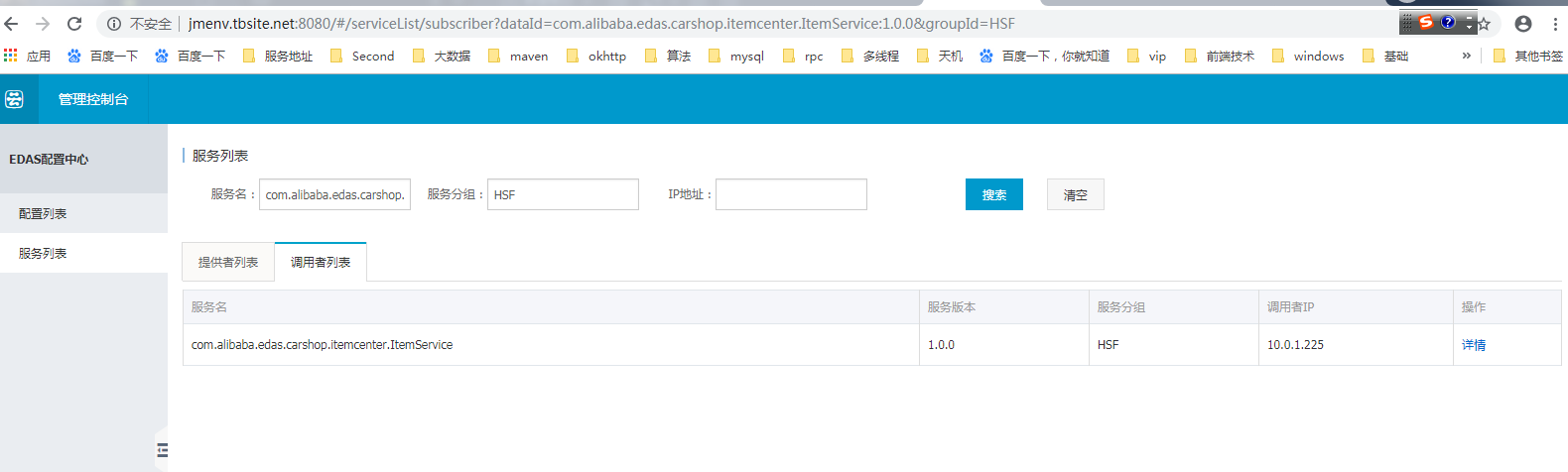Open Chrome's three-dot menu
1568x472 pixels.
[x=1555, y=24]
